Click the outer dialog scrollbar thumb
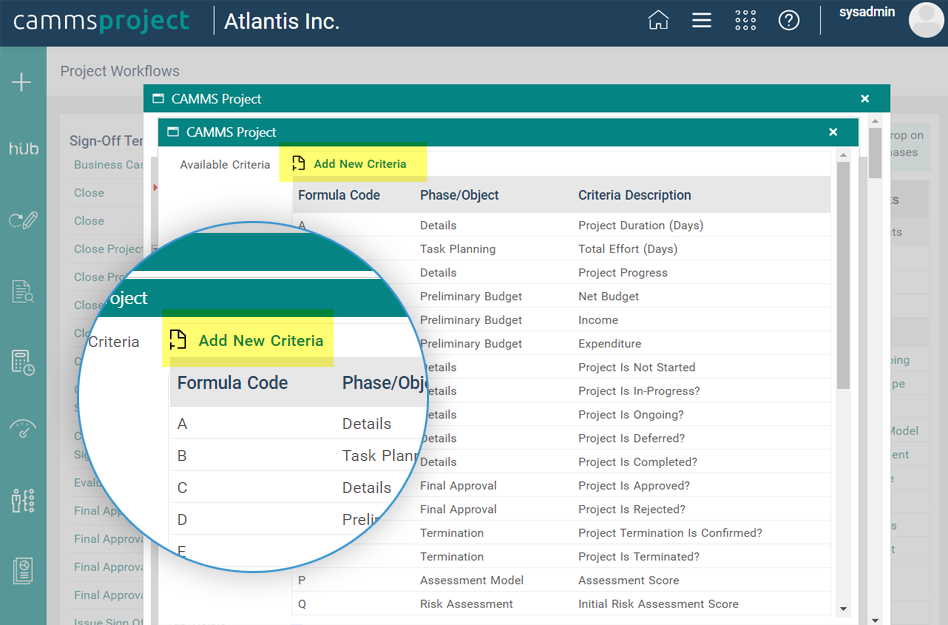Image resolution: width=948 pixels, height=625 pixels. click(875, 154)
